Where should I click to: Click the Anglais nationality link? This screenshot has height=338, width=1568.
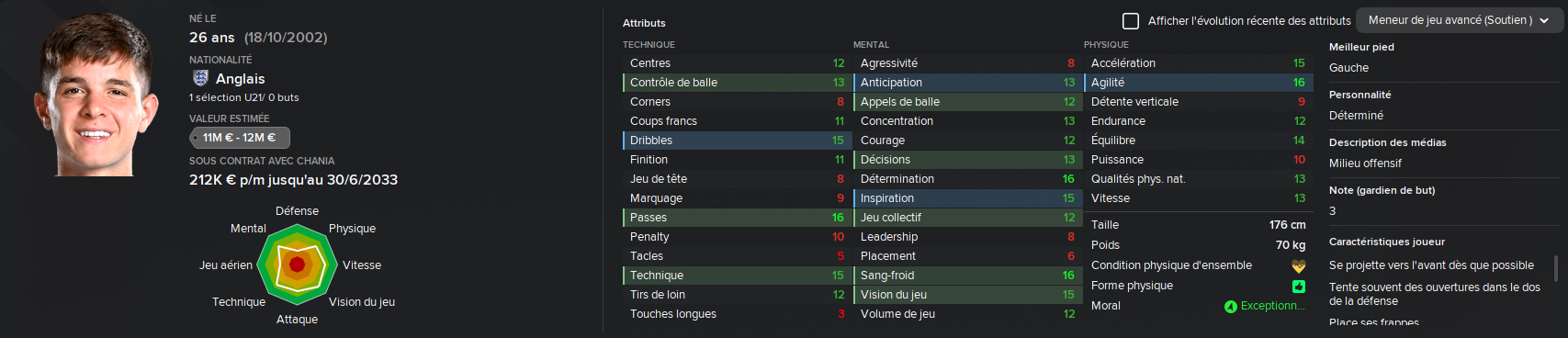tap(240, 79)
